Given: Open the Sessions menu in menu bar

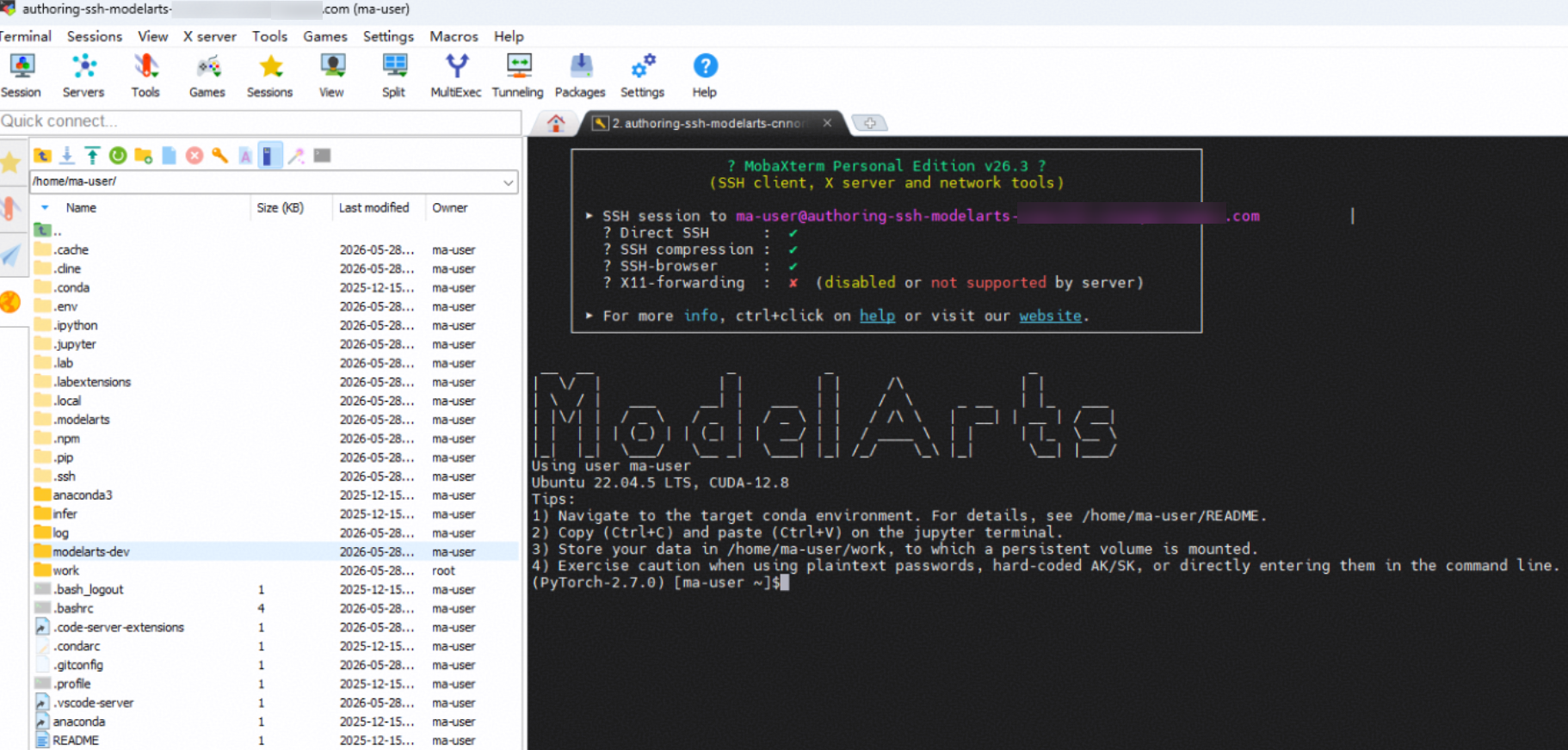Looking at the screenshot, I should coord(95,36).
